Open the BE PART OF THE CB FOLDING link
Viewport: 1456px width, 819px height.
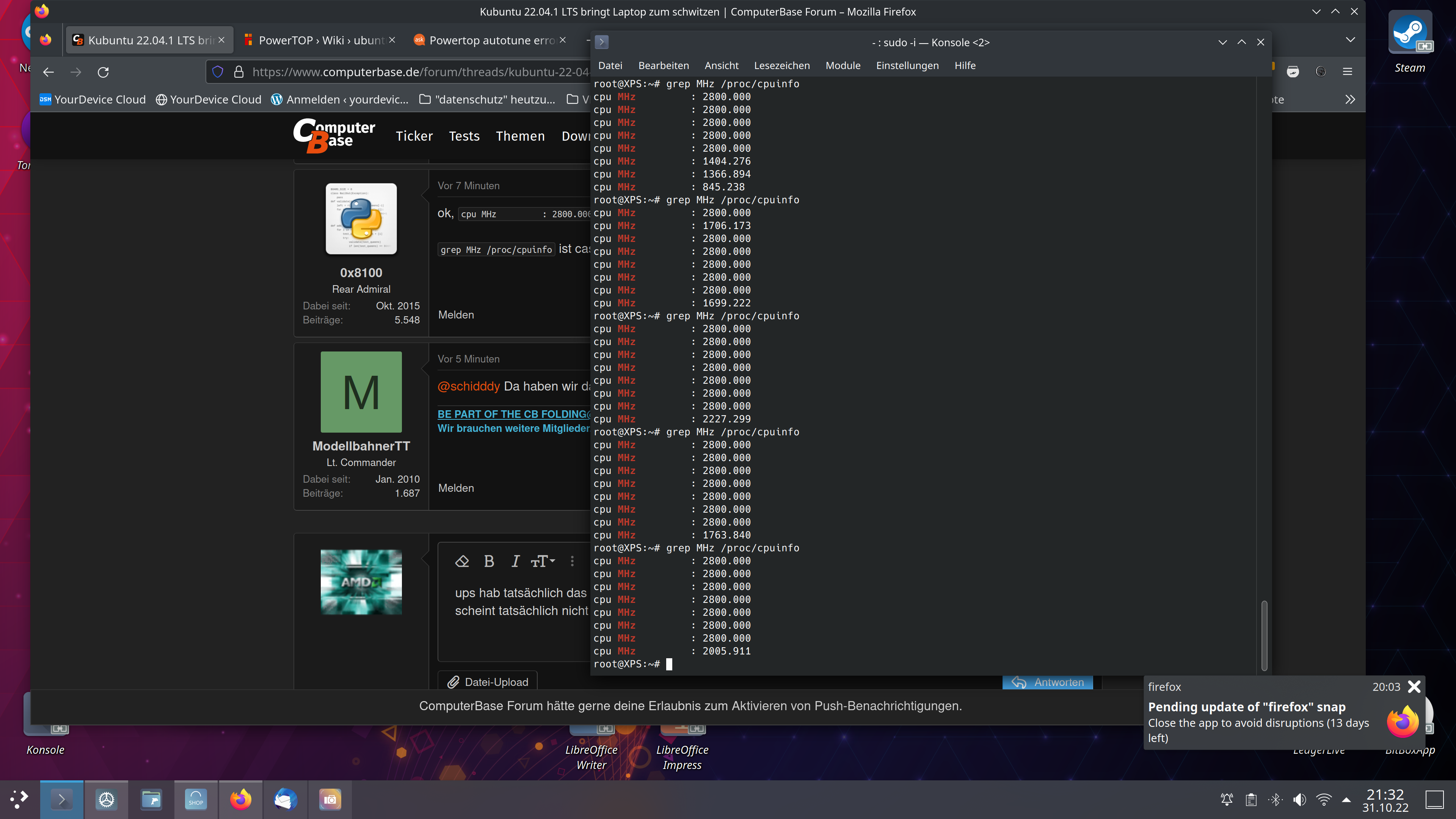[x=514, y=414]
